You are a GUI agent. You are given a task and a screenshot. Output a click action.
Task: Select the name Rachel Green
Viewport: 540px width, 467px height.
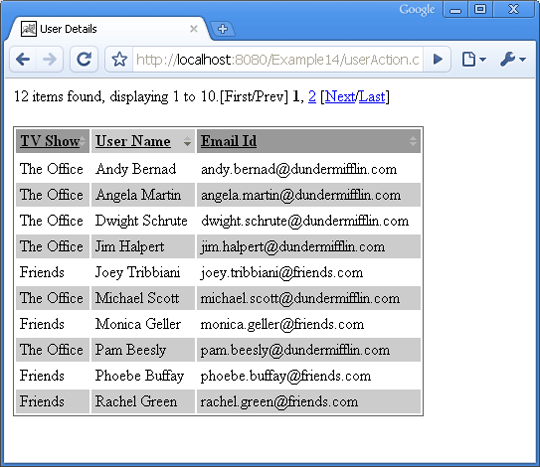point(136,402)
